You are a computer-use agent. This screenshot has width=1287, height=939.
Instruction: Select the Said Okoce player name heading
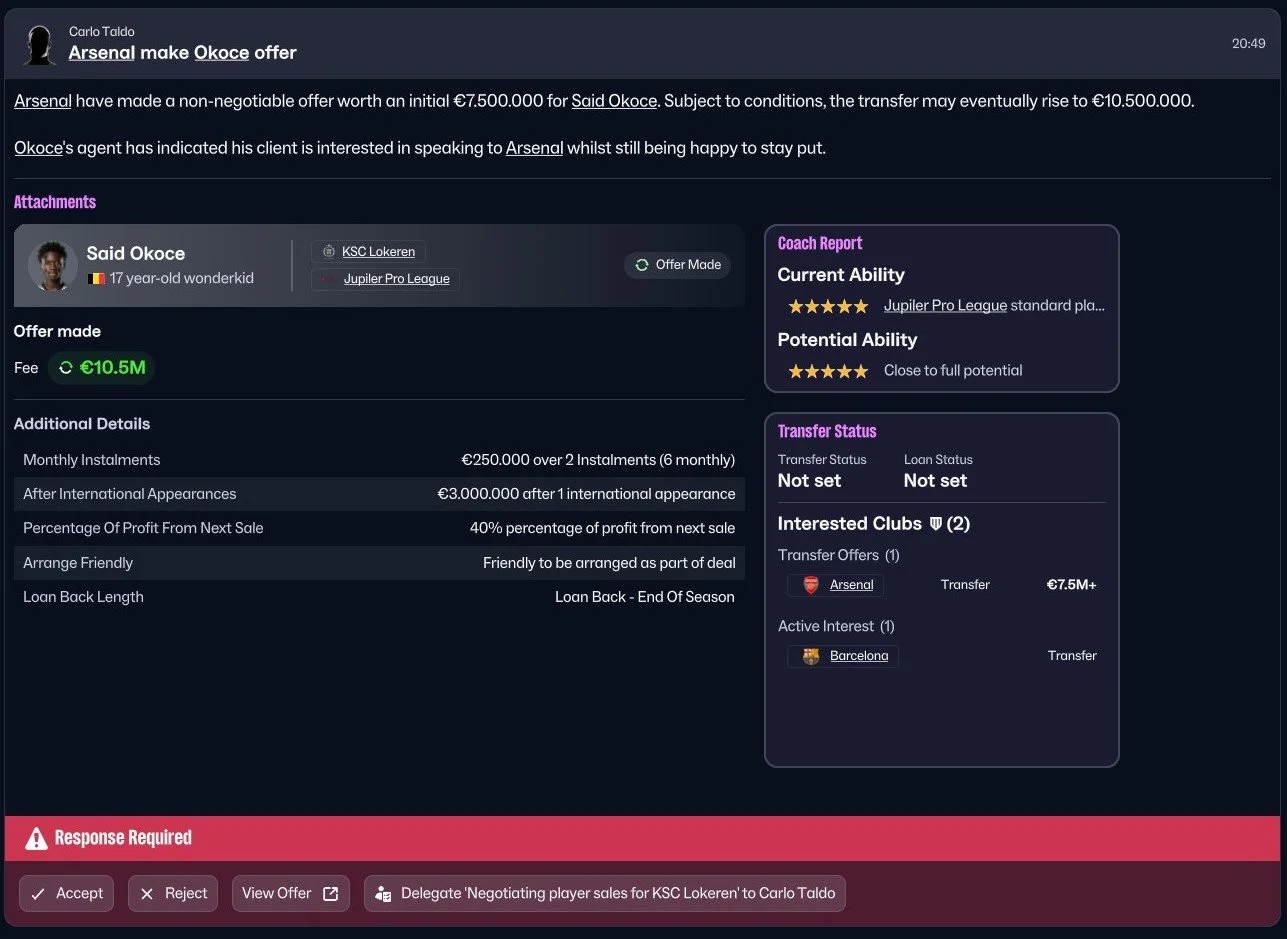pos(136,254)
